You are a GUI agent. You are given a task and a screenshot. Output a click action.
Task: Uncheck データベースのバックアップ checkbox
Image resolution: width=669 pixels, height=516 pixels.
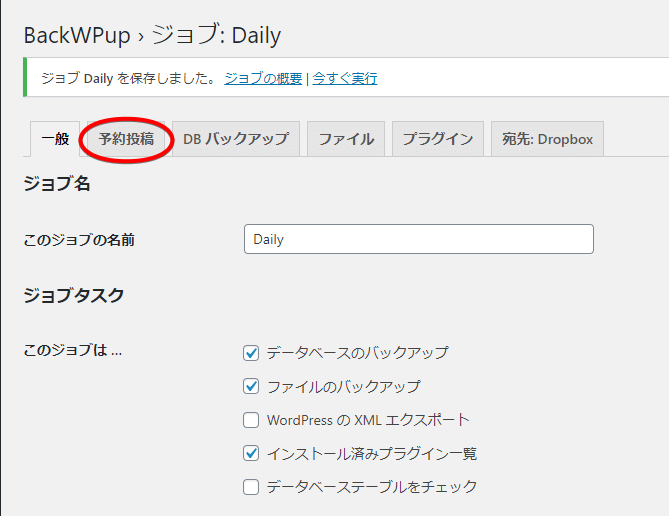click(x=251, y=353)
